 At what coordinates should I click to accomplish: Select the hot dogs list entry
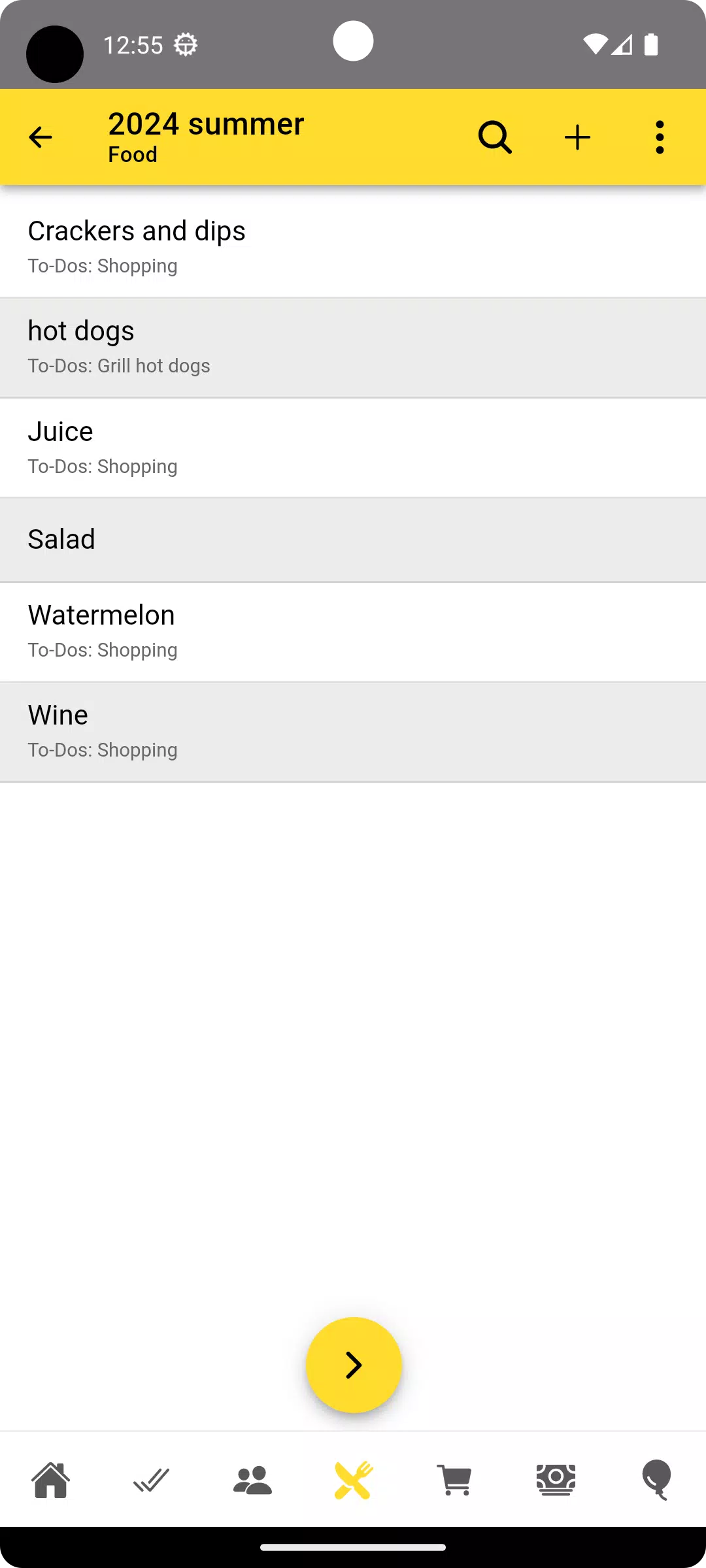click(x=353, y=348)
